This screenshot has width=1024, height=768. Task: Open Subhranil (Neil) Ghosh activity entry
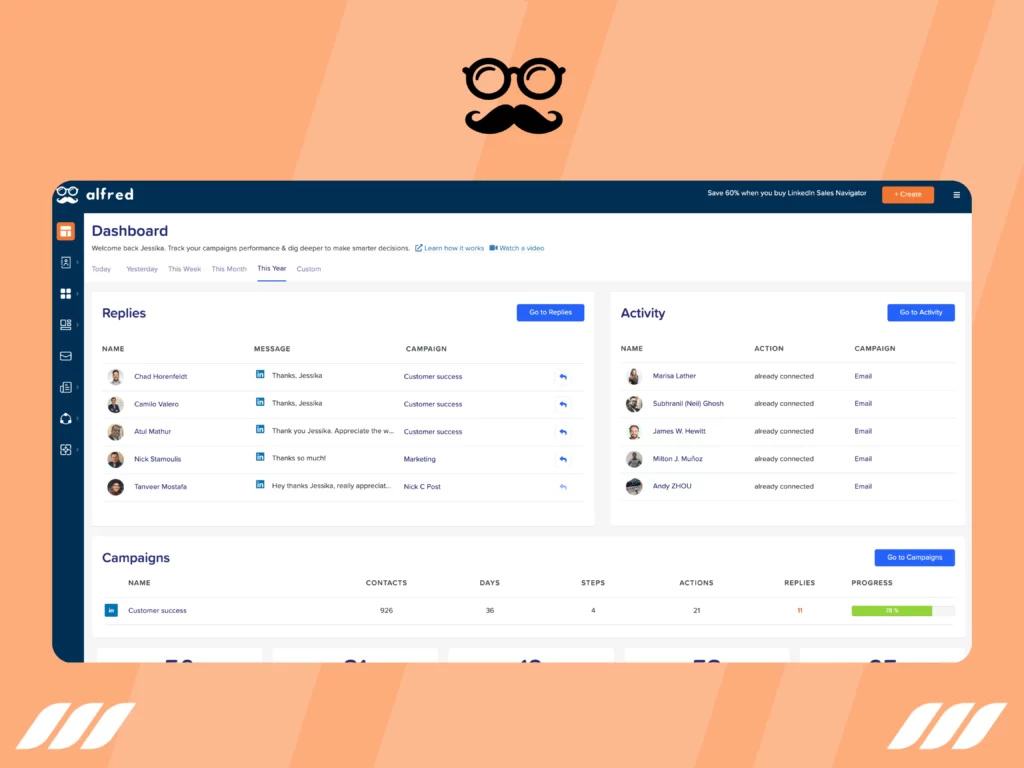(688, 404)
